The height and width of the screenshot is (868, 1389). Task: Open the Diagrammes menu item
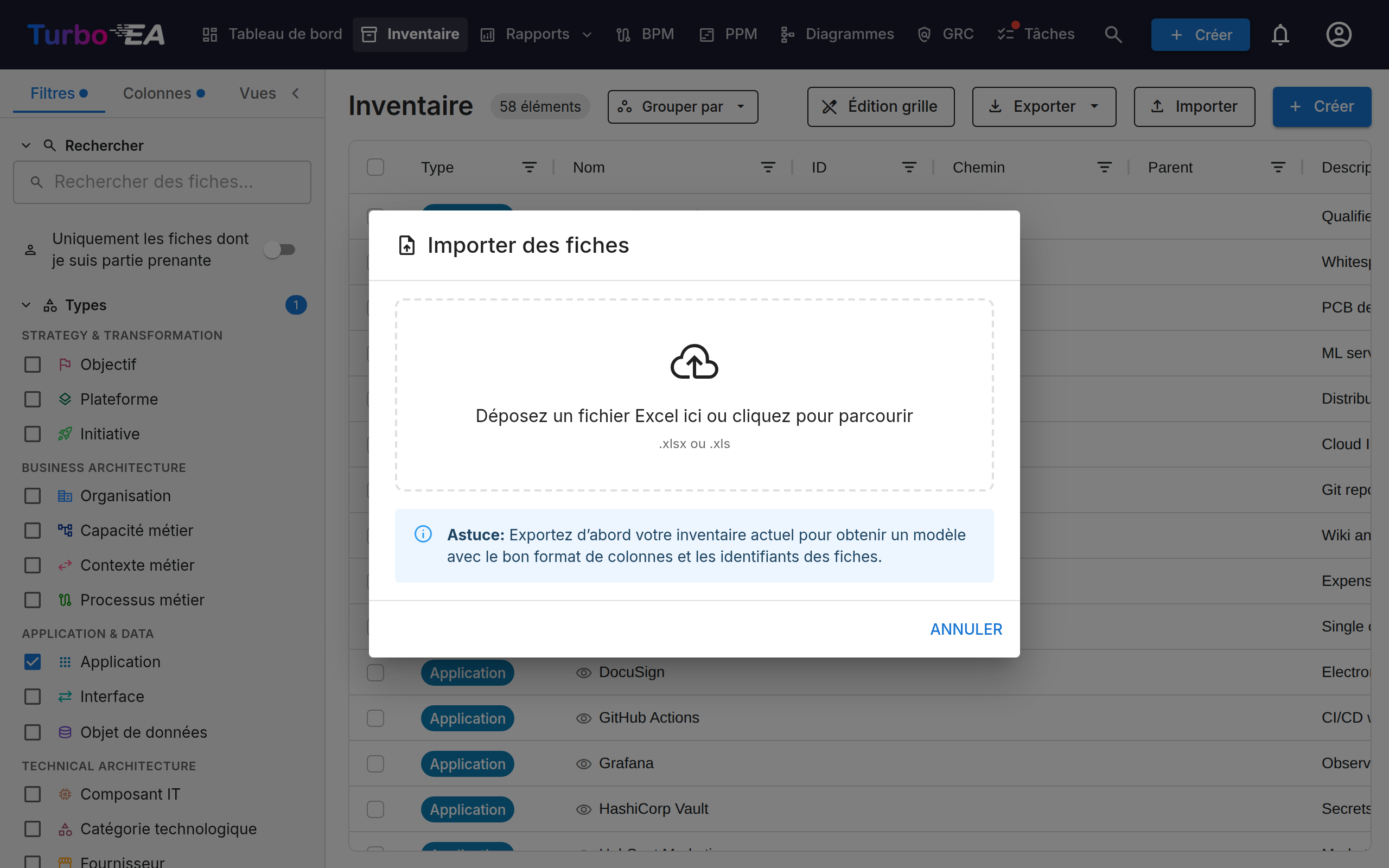[x=837, y=34]
